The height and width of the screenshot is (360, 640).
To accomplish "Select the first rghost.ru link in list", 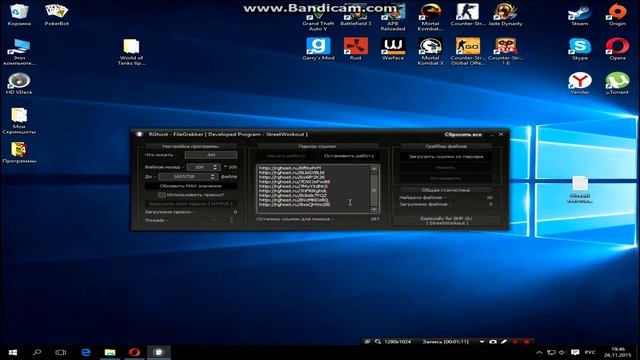I will pos(290,168).
